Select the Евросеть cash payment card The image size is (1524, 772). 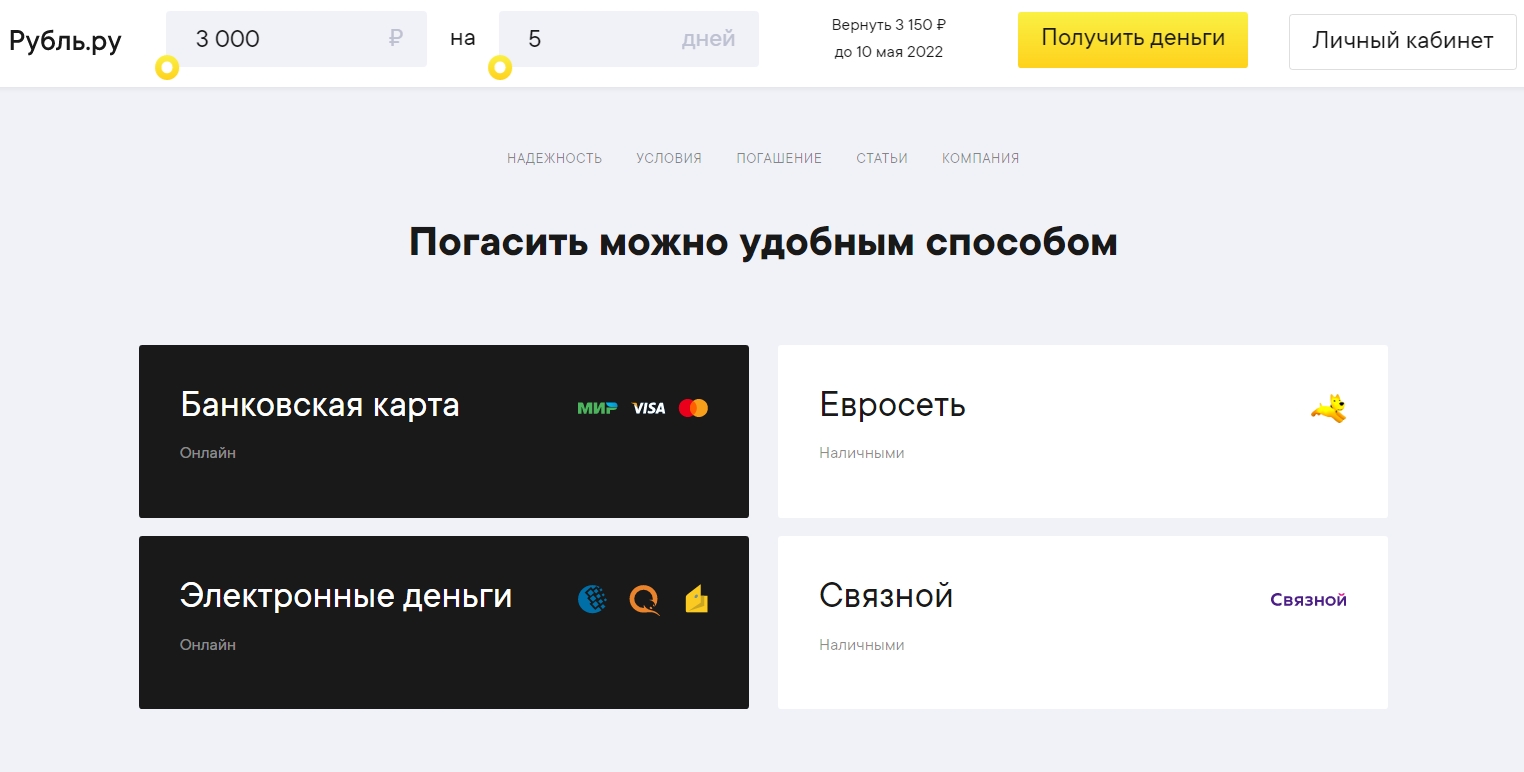(x=1083, y=431)
